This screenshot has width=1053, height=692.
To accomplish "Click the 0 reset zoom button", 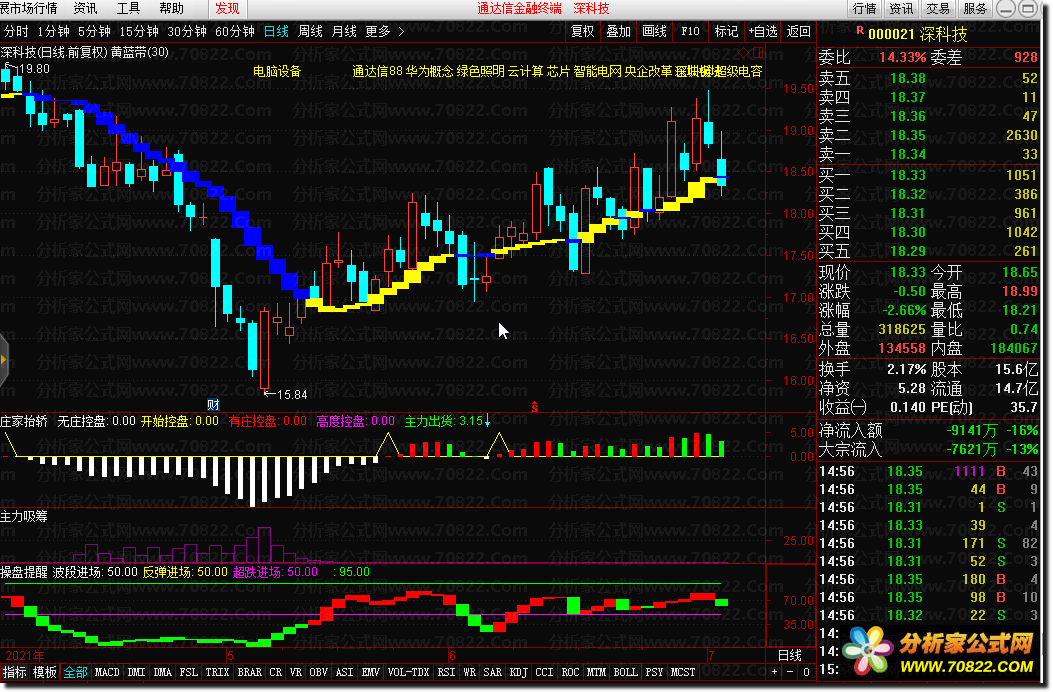I will pos(806,672).
